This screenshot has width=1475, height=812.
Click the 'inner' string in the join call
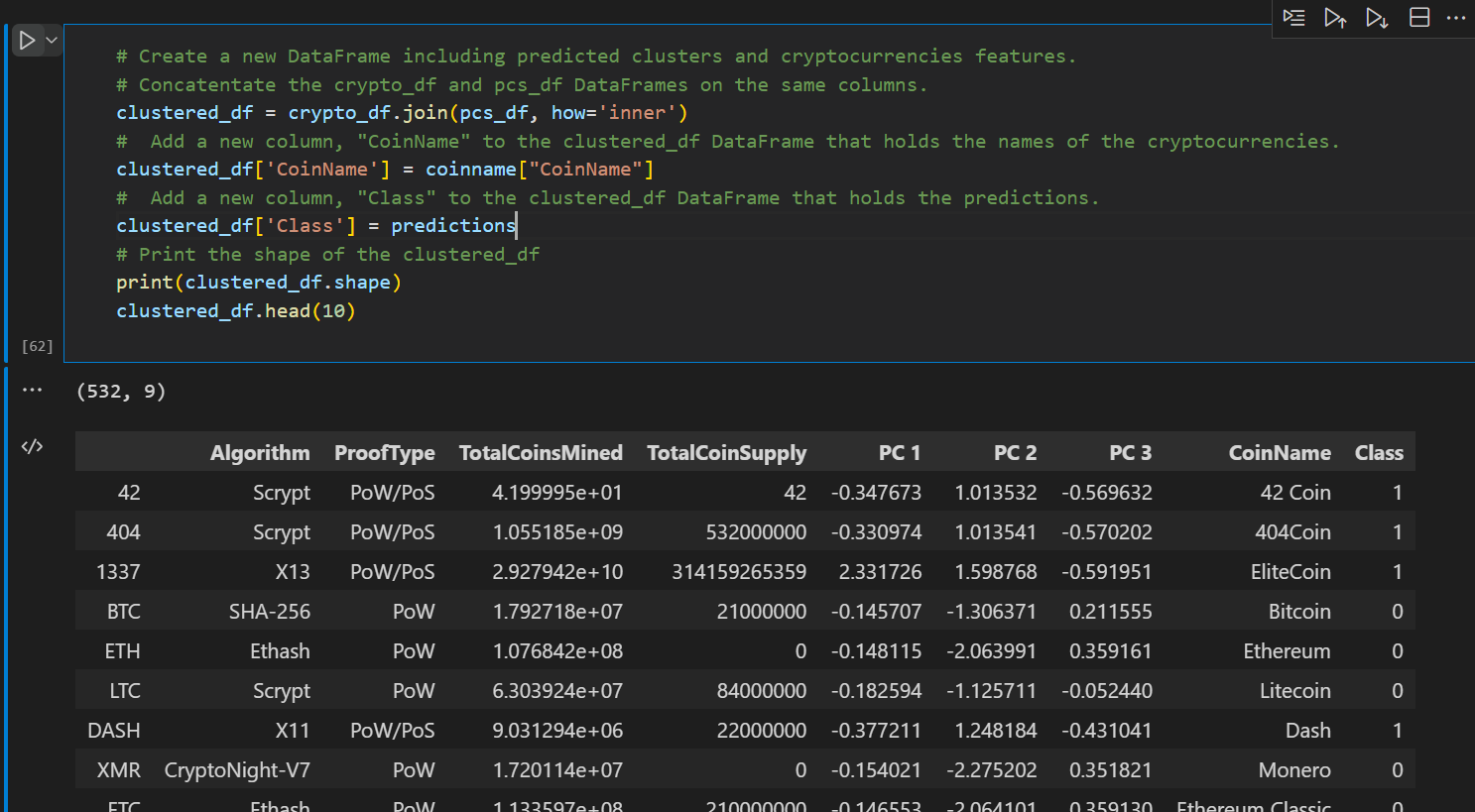(x=637, y=113)
